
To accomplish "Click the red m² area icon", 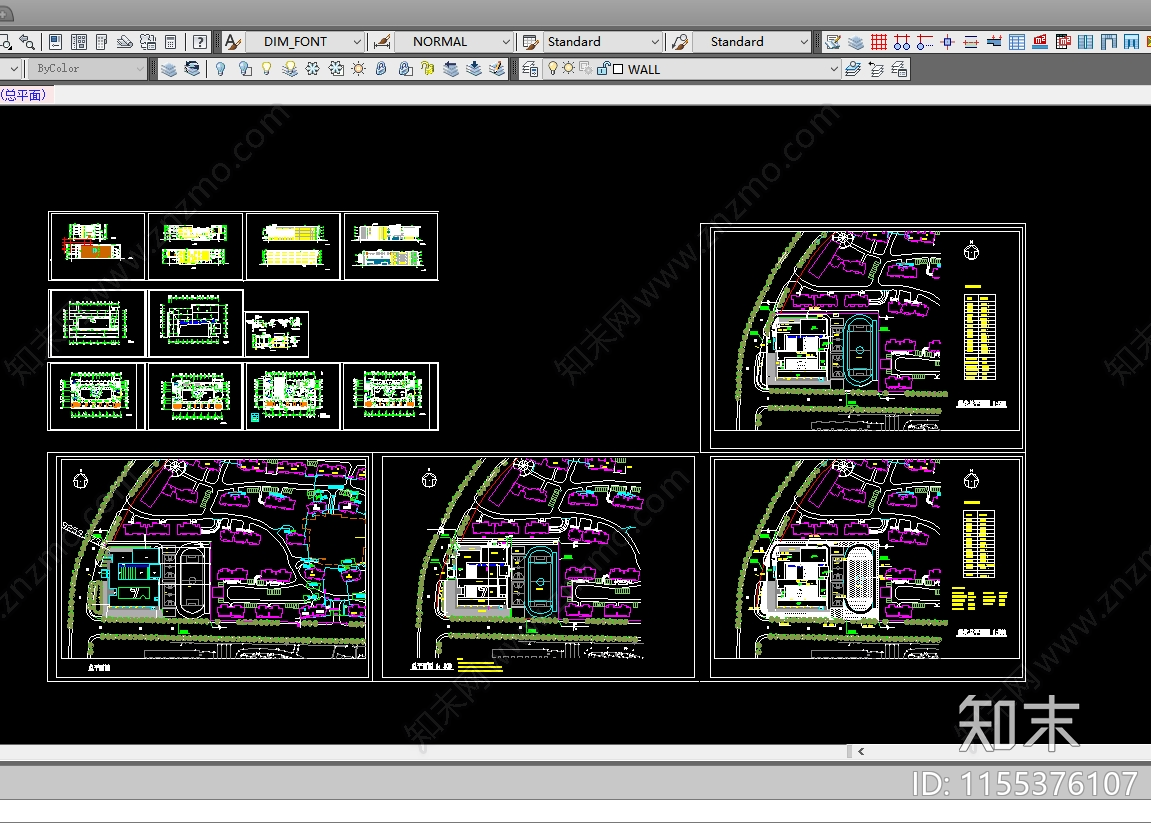I will tap(1040, 42).
